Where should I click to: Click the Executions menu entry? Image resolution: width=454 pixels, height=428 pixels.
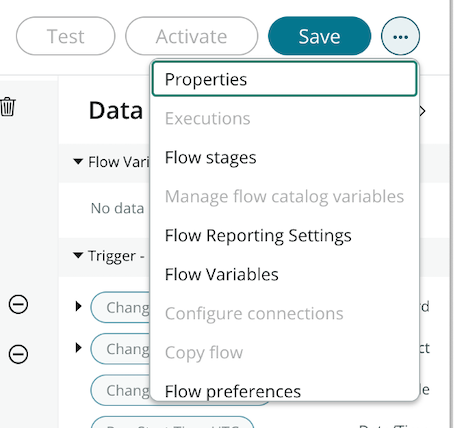(284, 118)
